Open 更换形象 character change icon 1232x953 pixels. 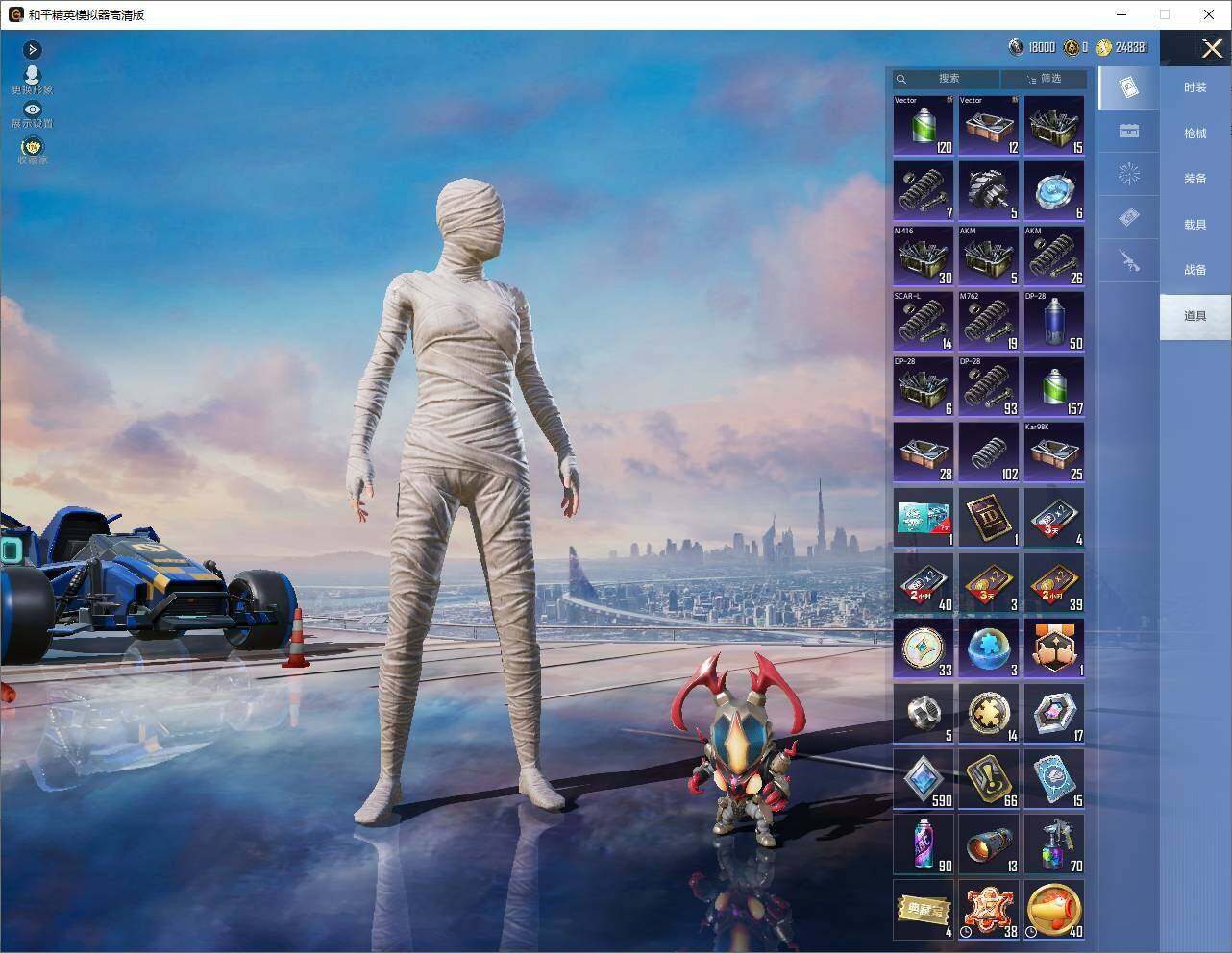tap(32, 80)
